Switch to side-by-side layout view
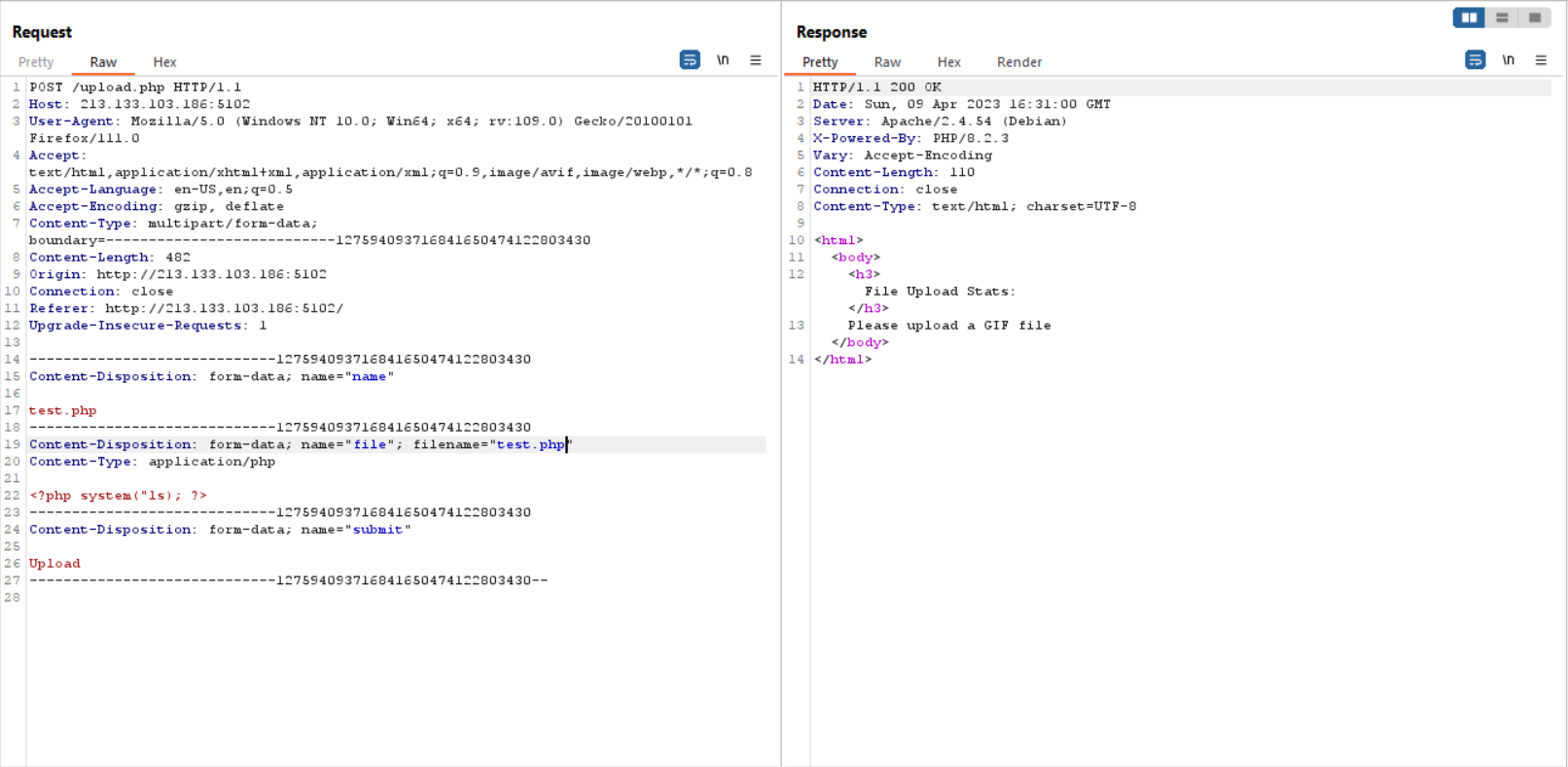The image size is (1568, 767). pos(1469,17)
